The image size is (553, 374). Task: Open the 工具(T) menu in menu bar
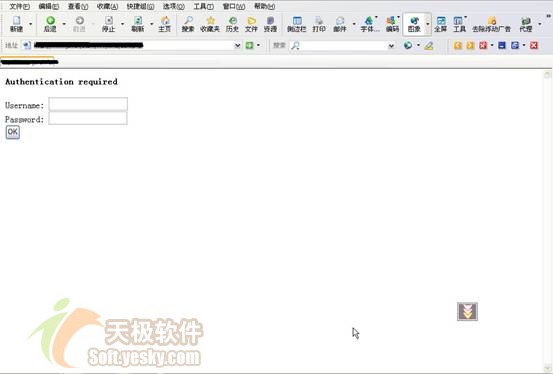203,6
